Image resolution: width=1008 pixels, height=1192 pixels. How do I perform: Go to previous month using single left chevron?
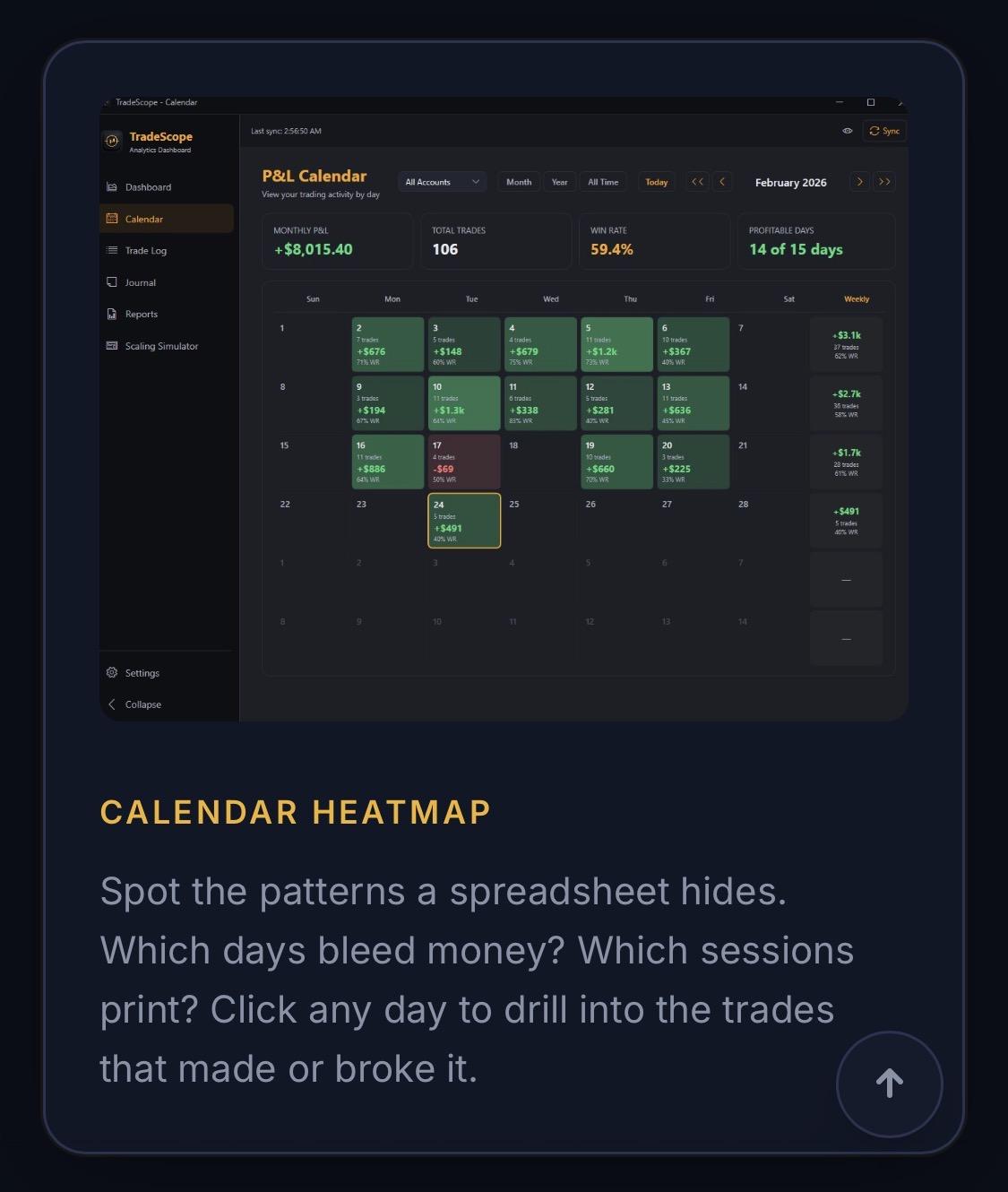click(722, 182)
